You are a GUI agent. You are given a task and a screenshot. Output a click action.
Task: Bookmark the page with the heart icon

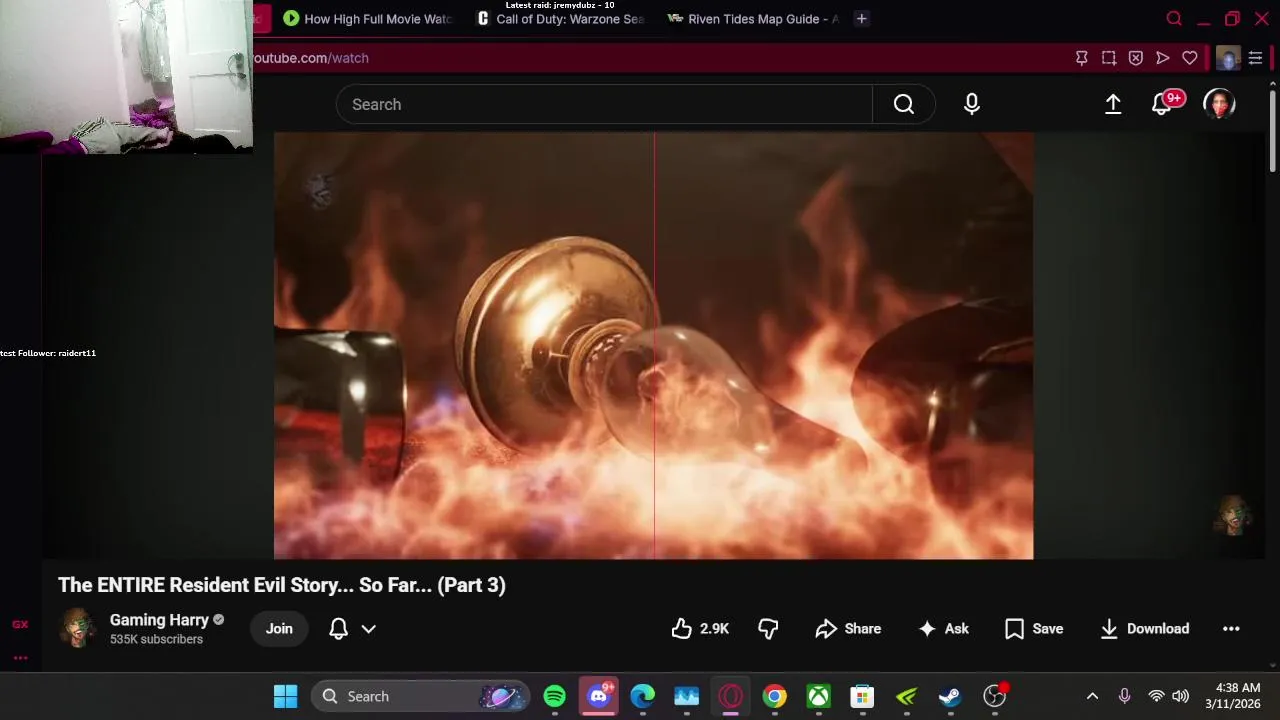(x=1190, y=58)
